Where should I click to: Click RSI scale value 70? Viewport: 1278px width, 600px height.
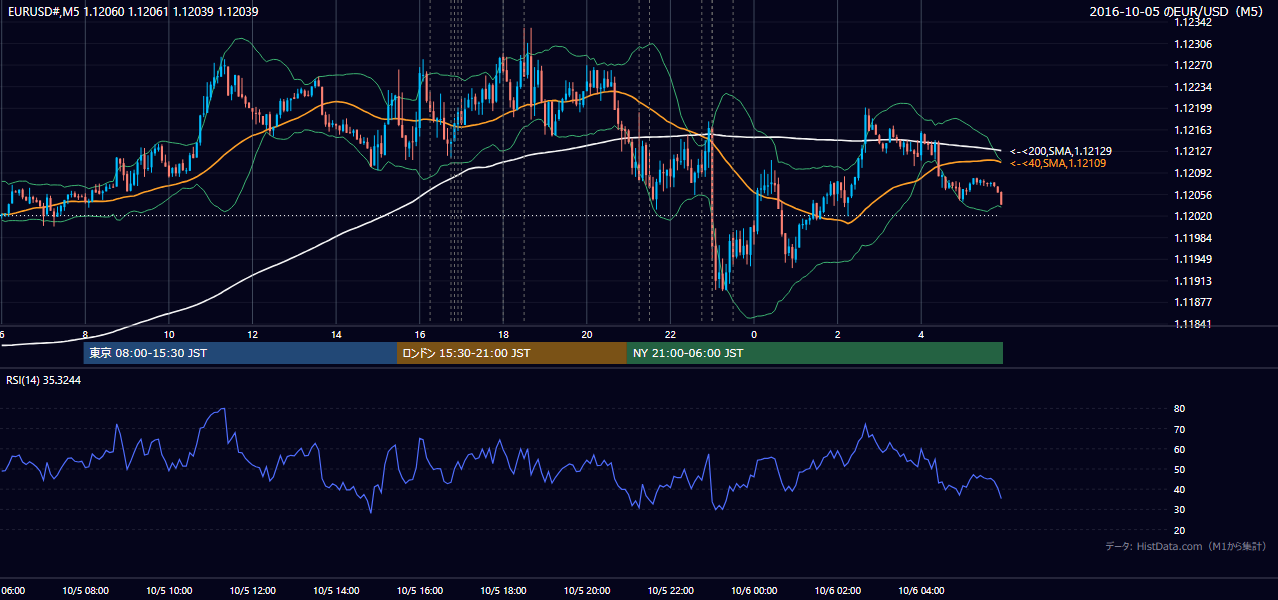(1180, 429)
